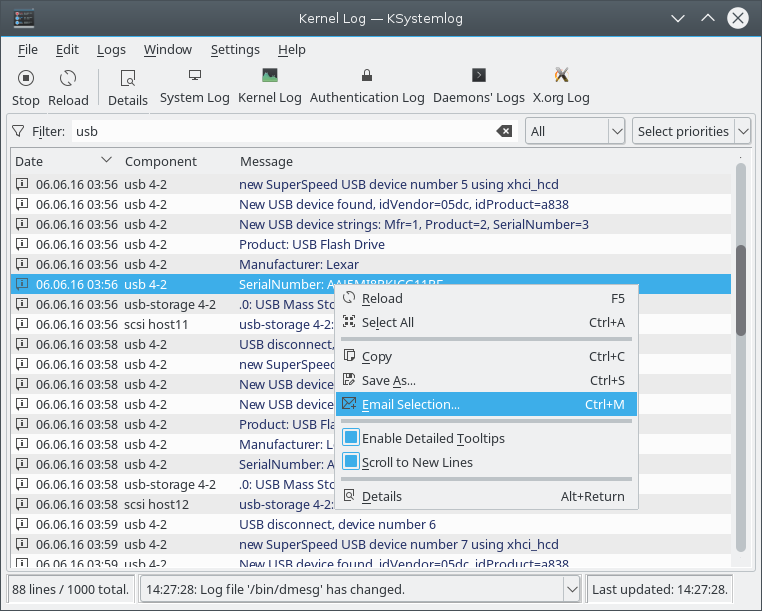Click the info icon of the scsi host11 row

tap(22, 324)
